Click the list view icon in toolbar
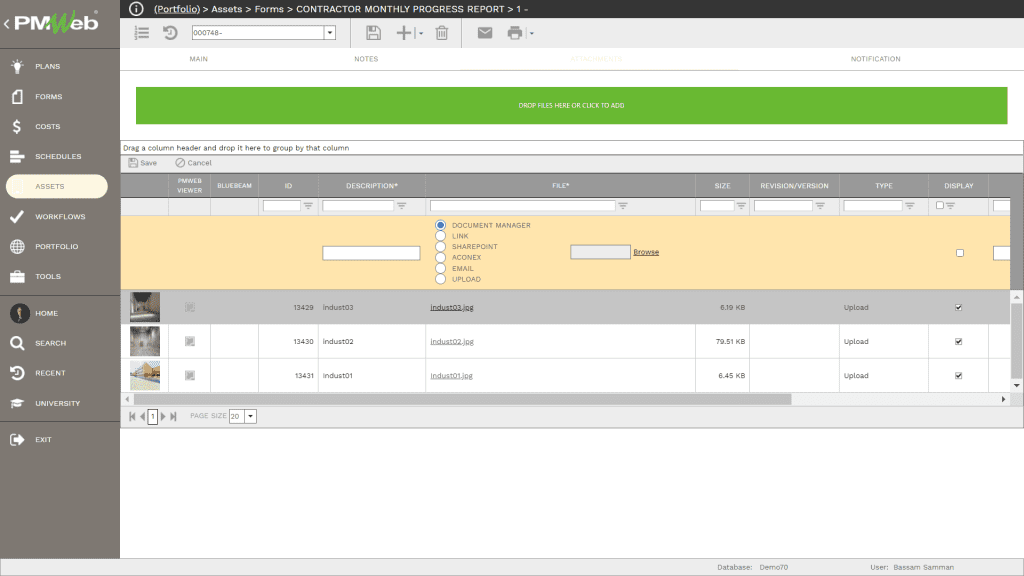 [x=142, y=33]
